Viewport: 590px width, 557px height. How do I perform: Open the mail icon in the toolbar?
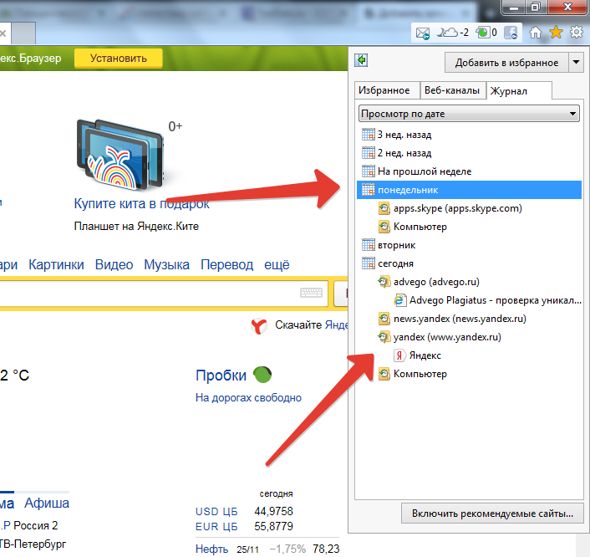[x=423, y=33]
